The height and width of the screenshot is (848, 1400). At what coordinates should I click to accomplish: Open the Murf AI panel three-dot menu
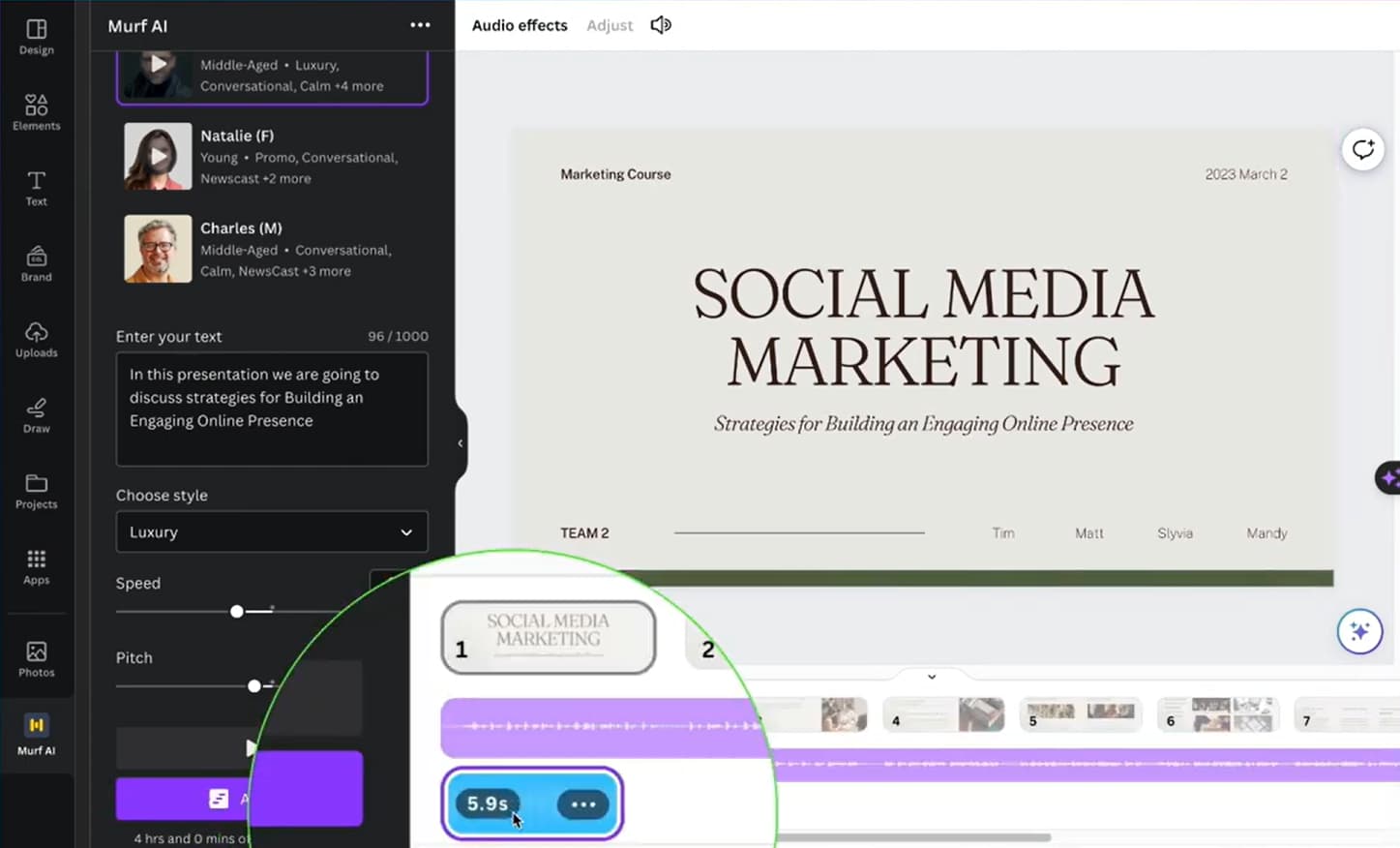420,25
